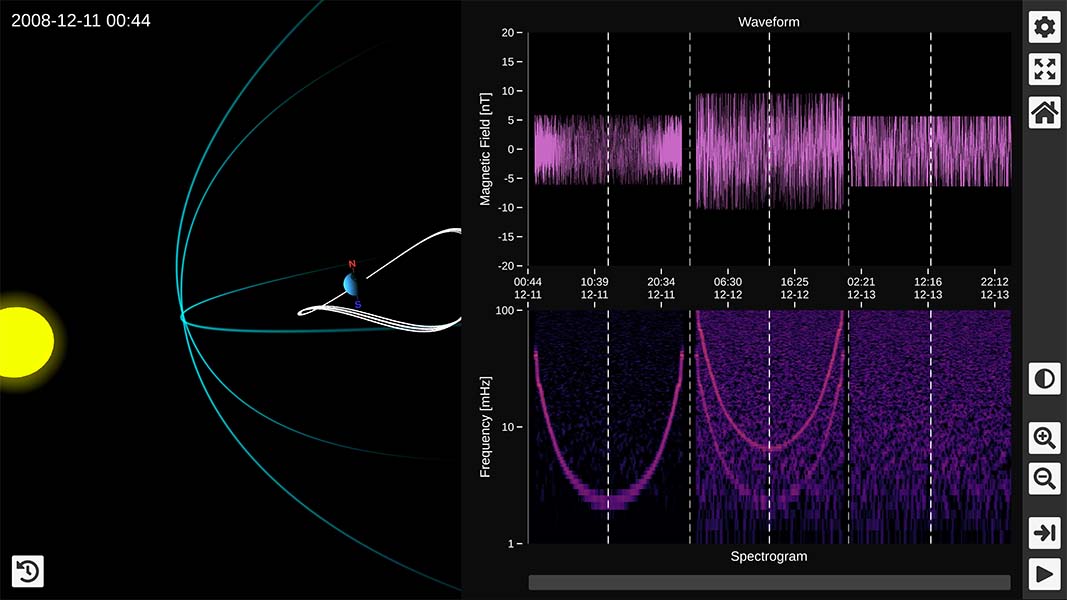The image size is (1067, 600).
Task: Click the Spectrogram panel title
Action: click(x=769, y=556)
